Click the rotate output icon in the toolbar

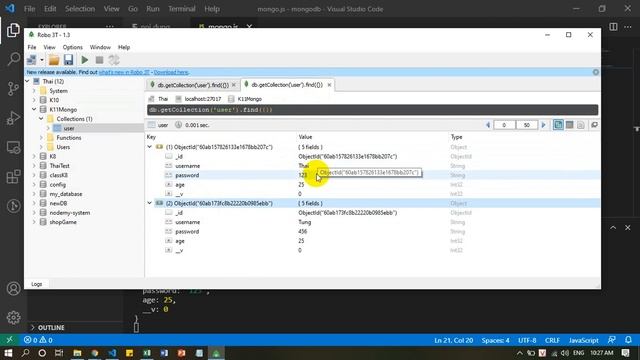114,60
